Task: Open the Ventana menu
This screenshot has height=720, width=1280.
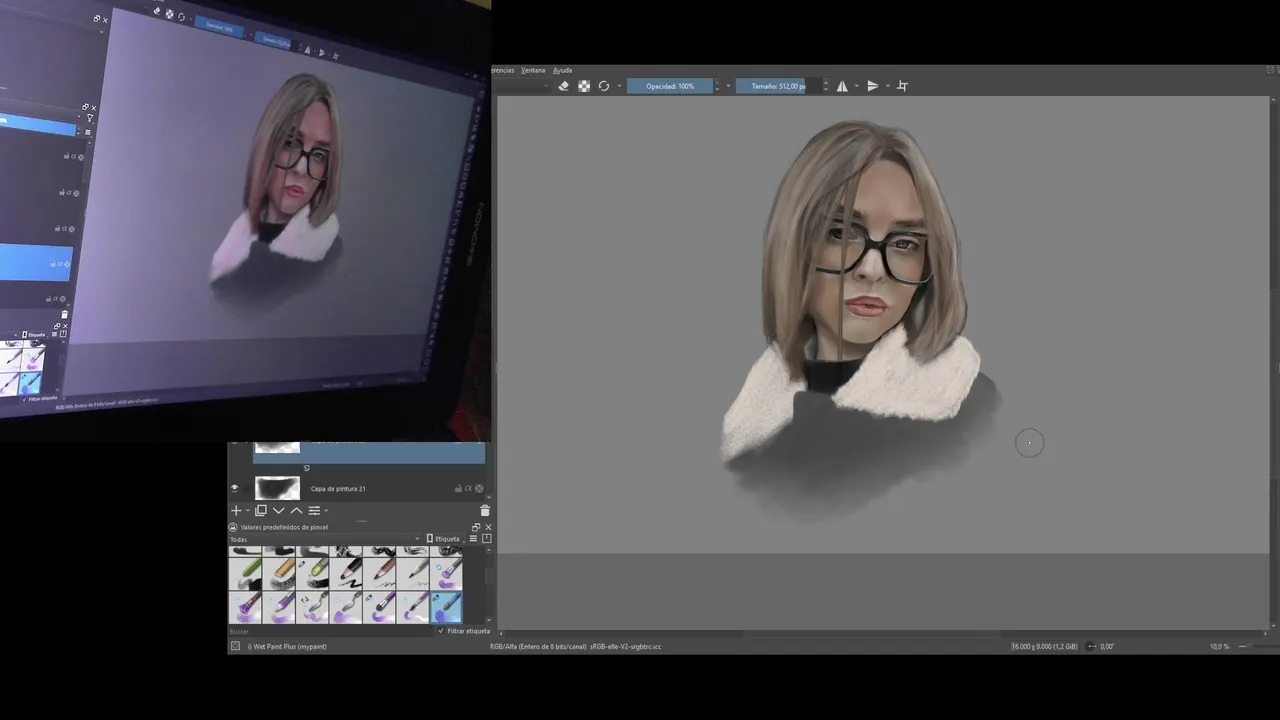Action: tap(533, 70)
